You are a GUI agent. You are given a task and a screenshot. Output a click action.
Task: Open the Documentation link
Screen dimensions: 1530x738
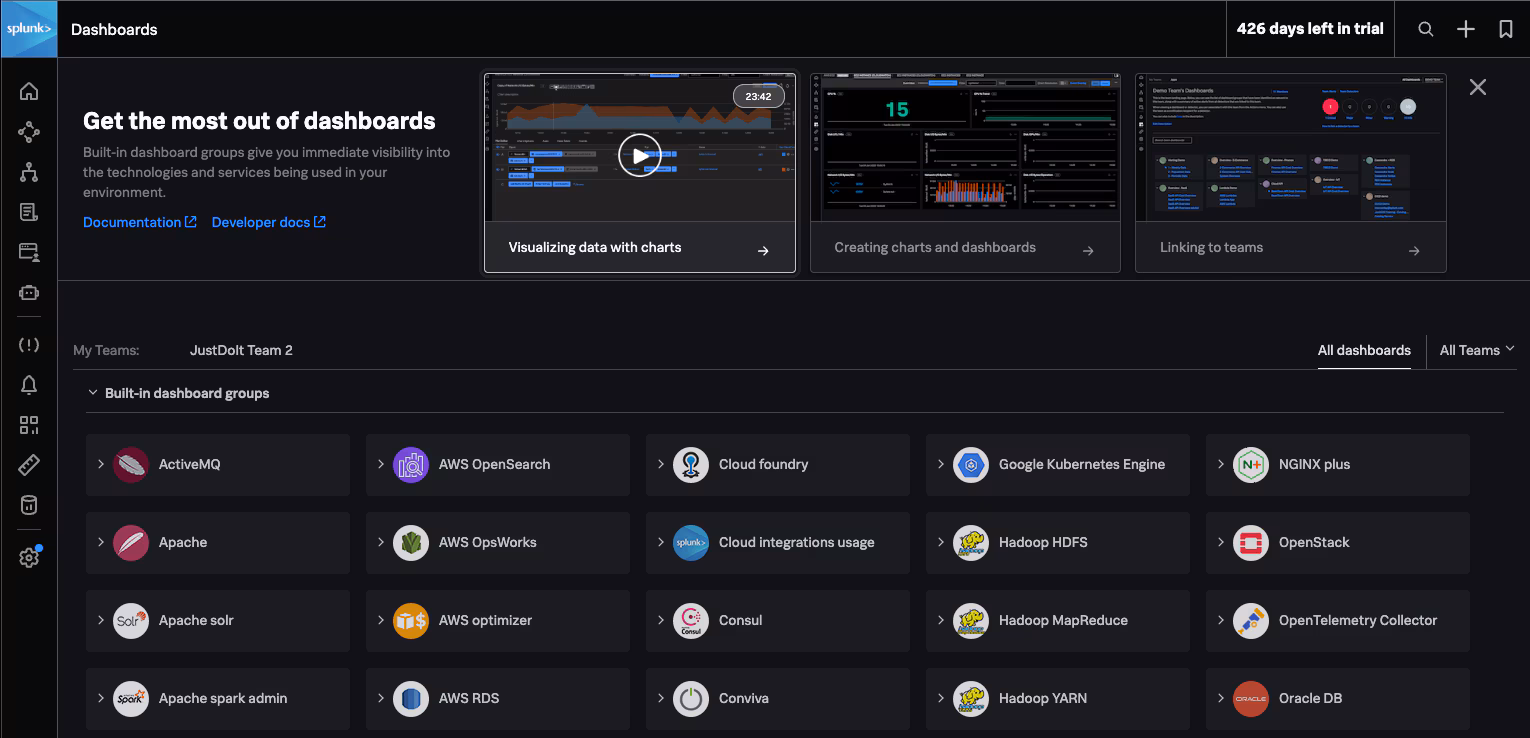click(x=139, y=222)
